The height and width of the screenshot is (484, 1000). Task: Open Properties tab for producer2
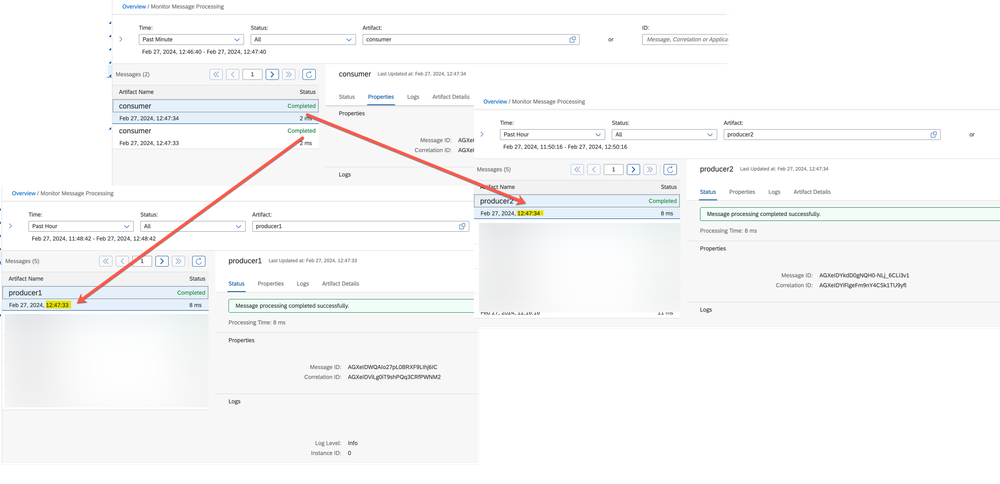(741, 191)
